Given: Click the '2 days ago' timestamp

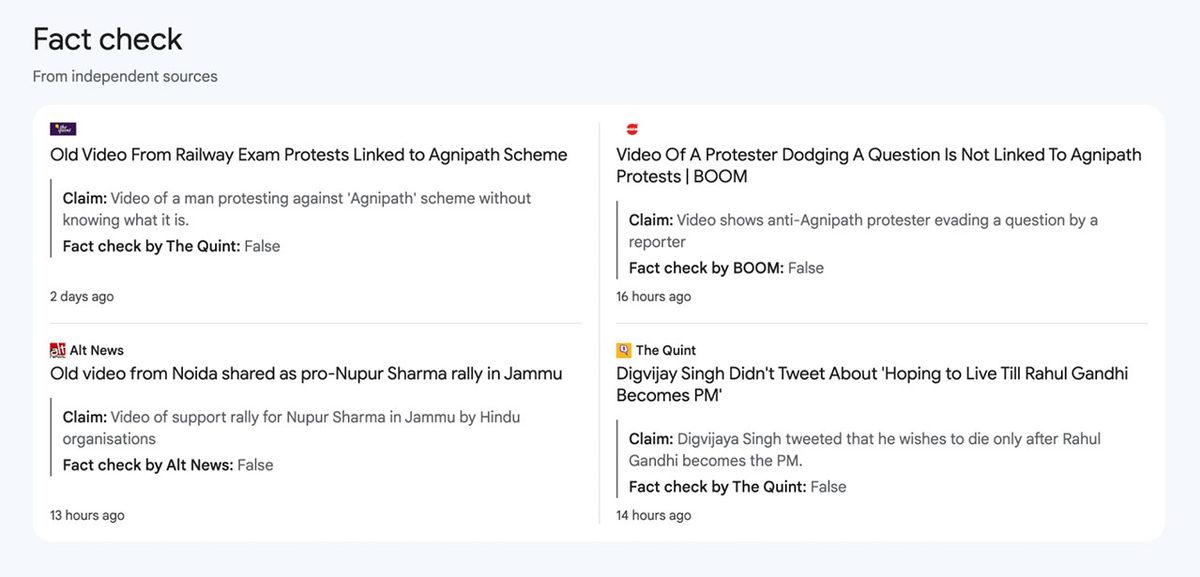Looking at the screenshot, I should [82, 297].
